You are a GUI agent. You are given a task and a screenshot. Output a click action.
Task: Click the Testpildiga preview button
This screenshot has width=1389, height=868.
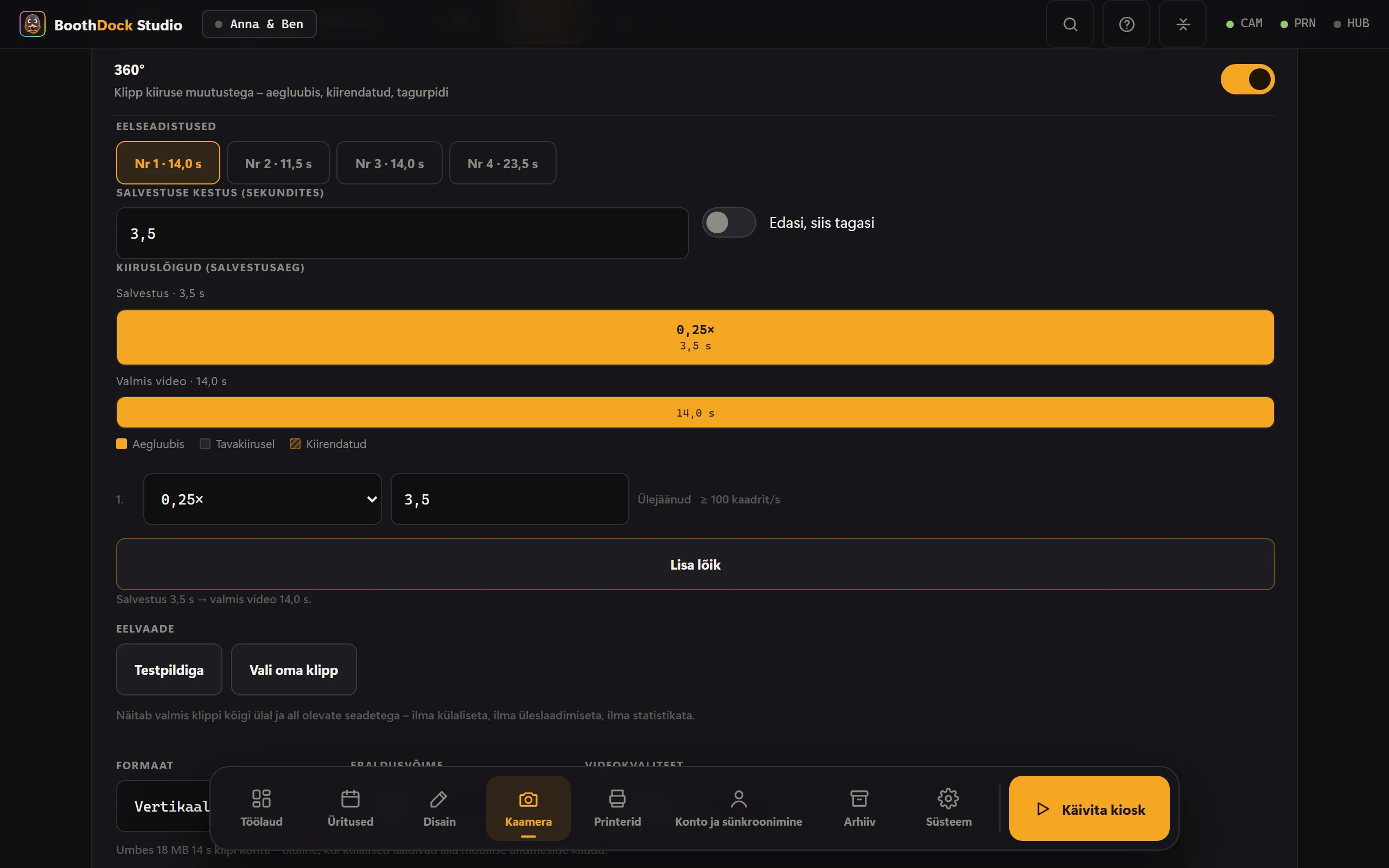[x=169, y=669]
